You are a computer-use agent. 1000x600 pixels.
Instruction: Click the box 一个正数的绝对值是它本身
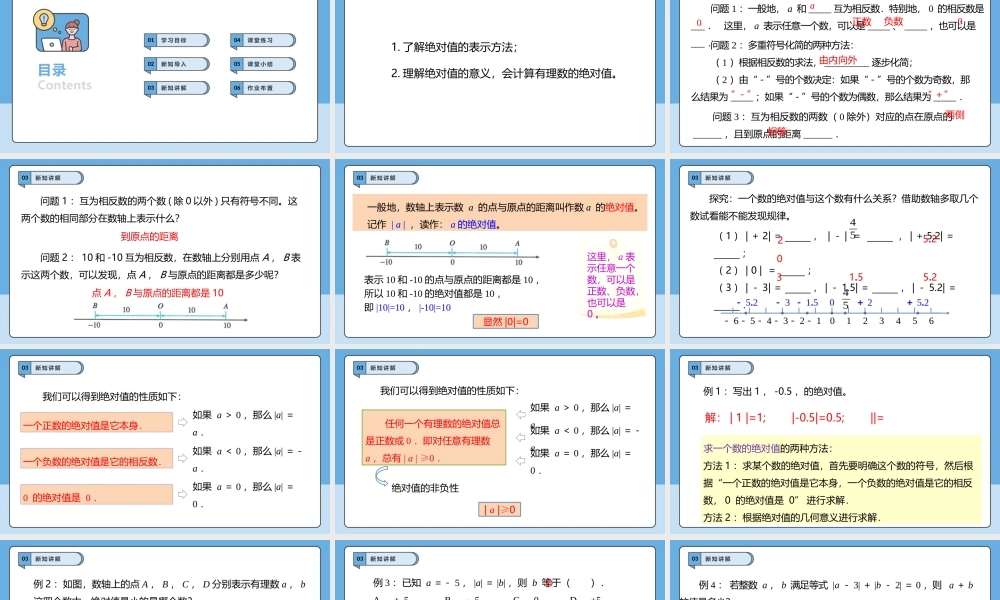[96, 423]
